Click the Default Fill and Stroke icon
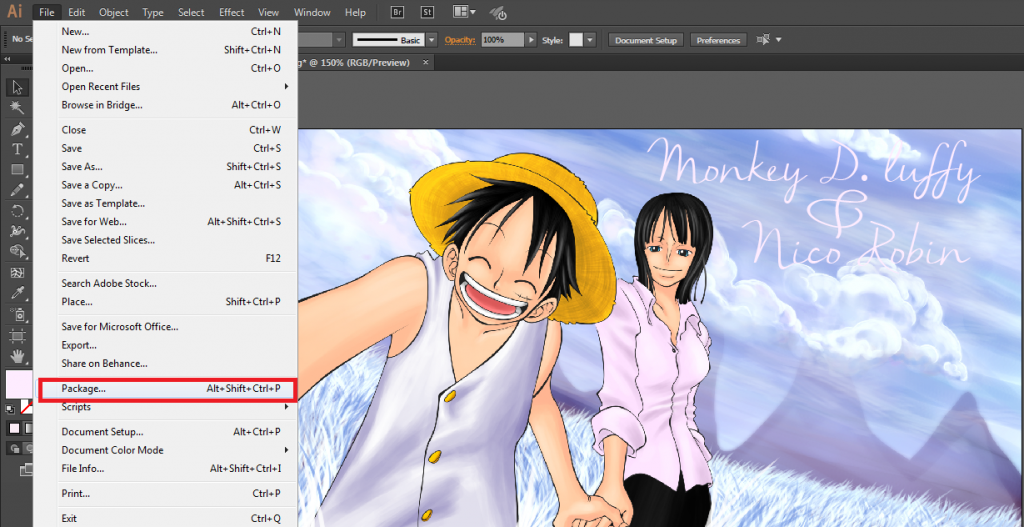This screenshot has width=1024, height=527. pyautogui.click(x=10, y=409)
